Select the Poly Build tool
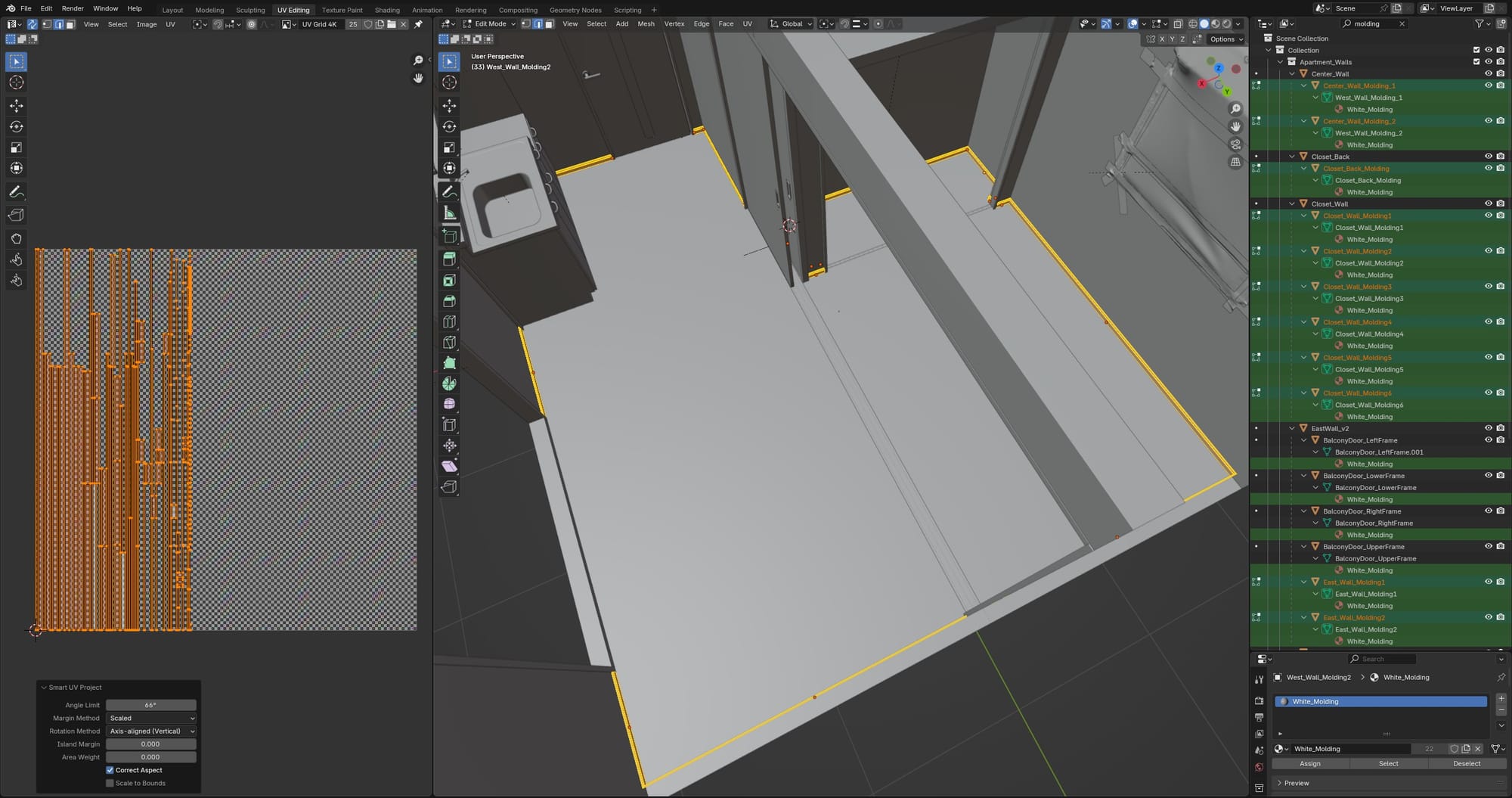Viewport: 1512px width, 798px height. coord(449,362)
